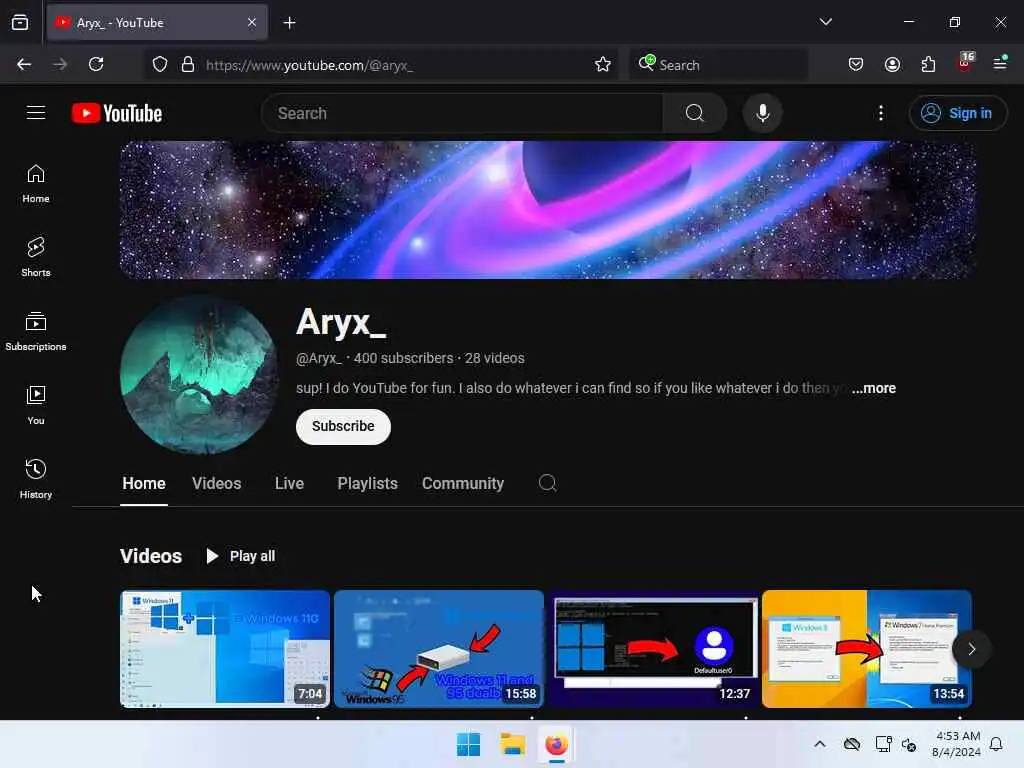Screen dimensions: 1024x768
Task: Open the 15:58 Windows 95 dualboot thumbnail
Action: click(439, 648)
